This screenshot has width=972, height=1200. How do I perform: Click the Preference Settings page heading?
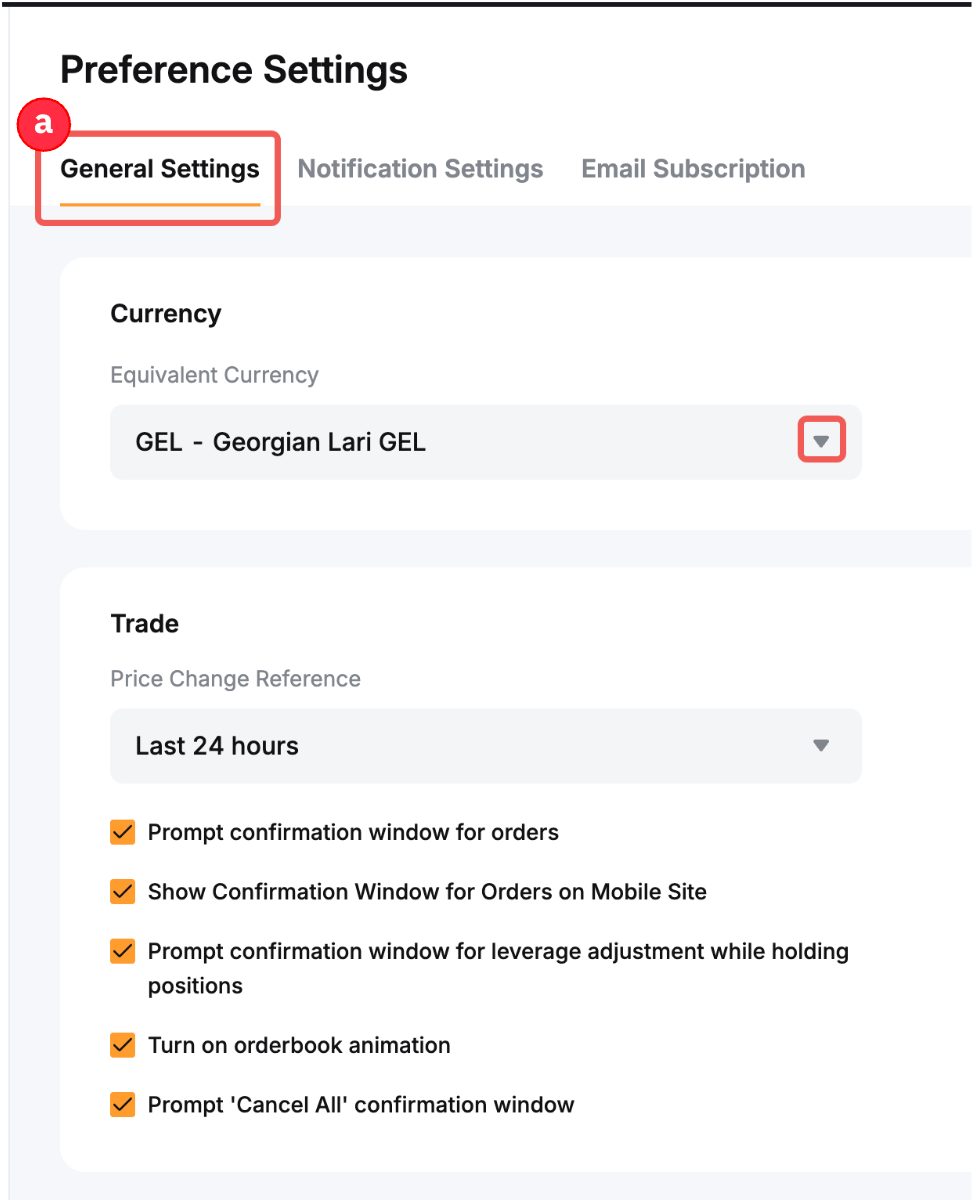234,71
